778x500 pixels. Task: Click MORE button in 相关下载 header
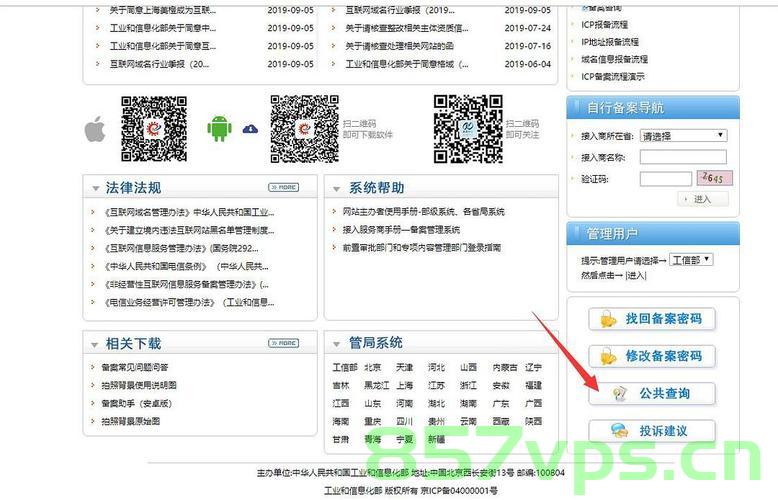[x=284, y=343]
